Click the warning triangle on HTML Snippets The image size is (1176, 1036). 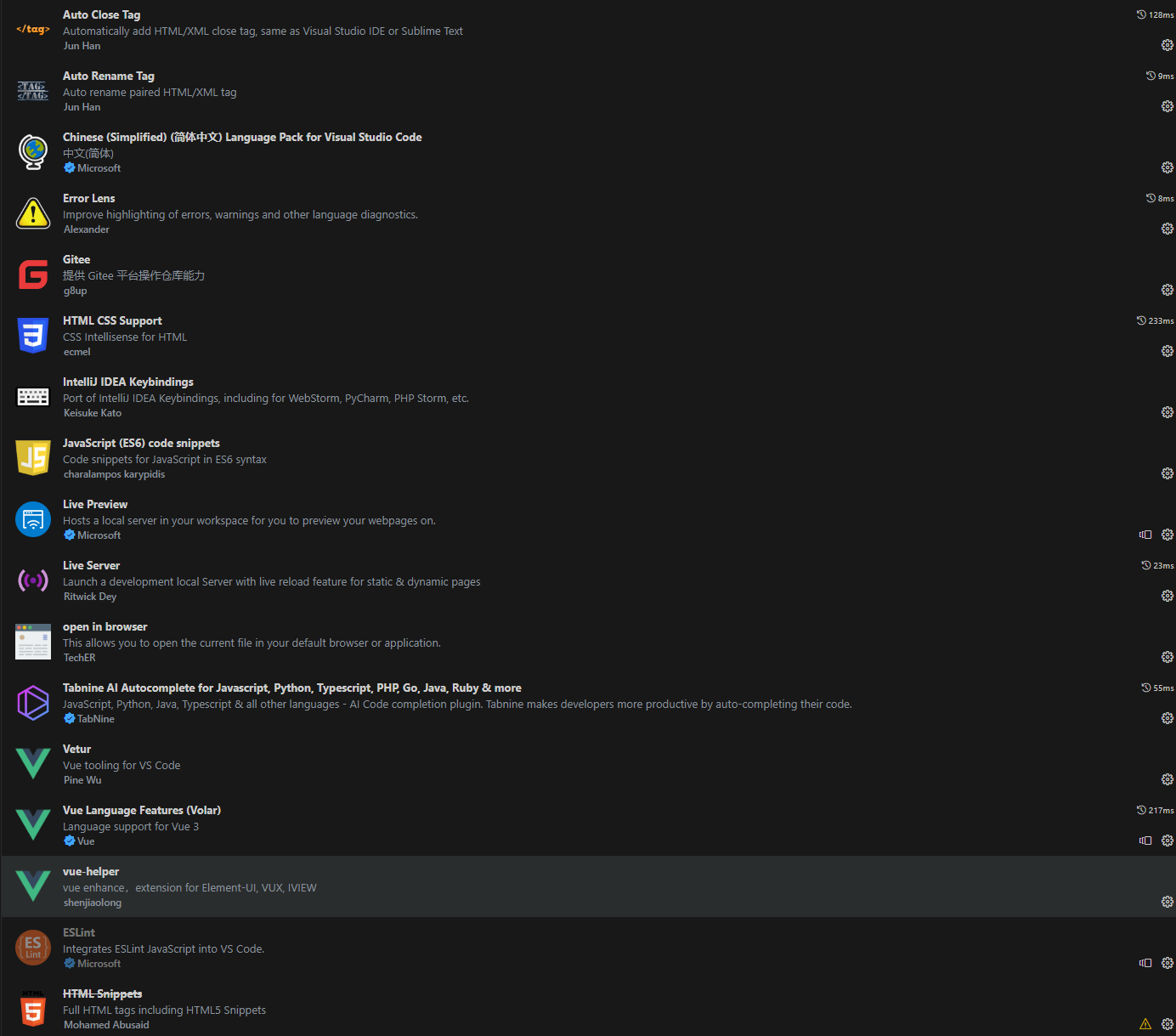point(1145,1024)
